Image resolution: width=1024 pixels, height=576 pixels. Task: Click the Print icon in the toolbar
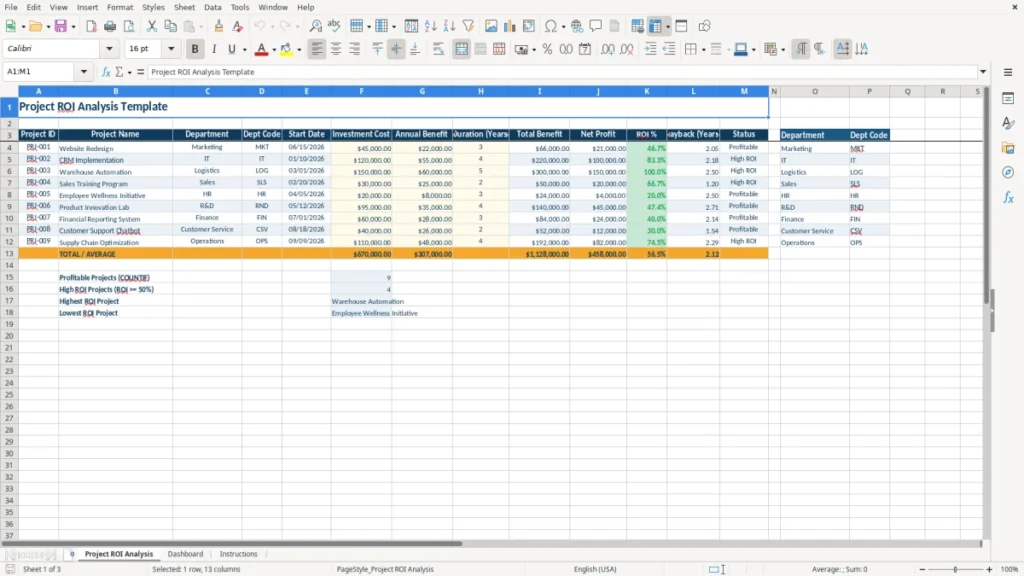click(110, 26)
